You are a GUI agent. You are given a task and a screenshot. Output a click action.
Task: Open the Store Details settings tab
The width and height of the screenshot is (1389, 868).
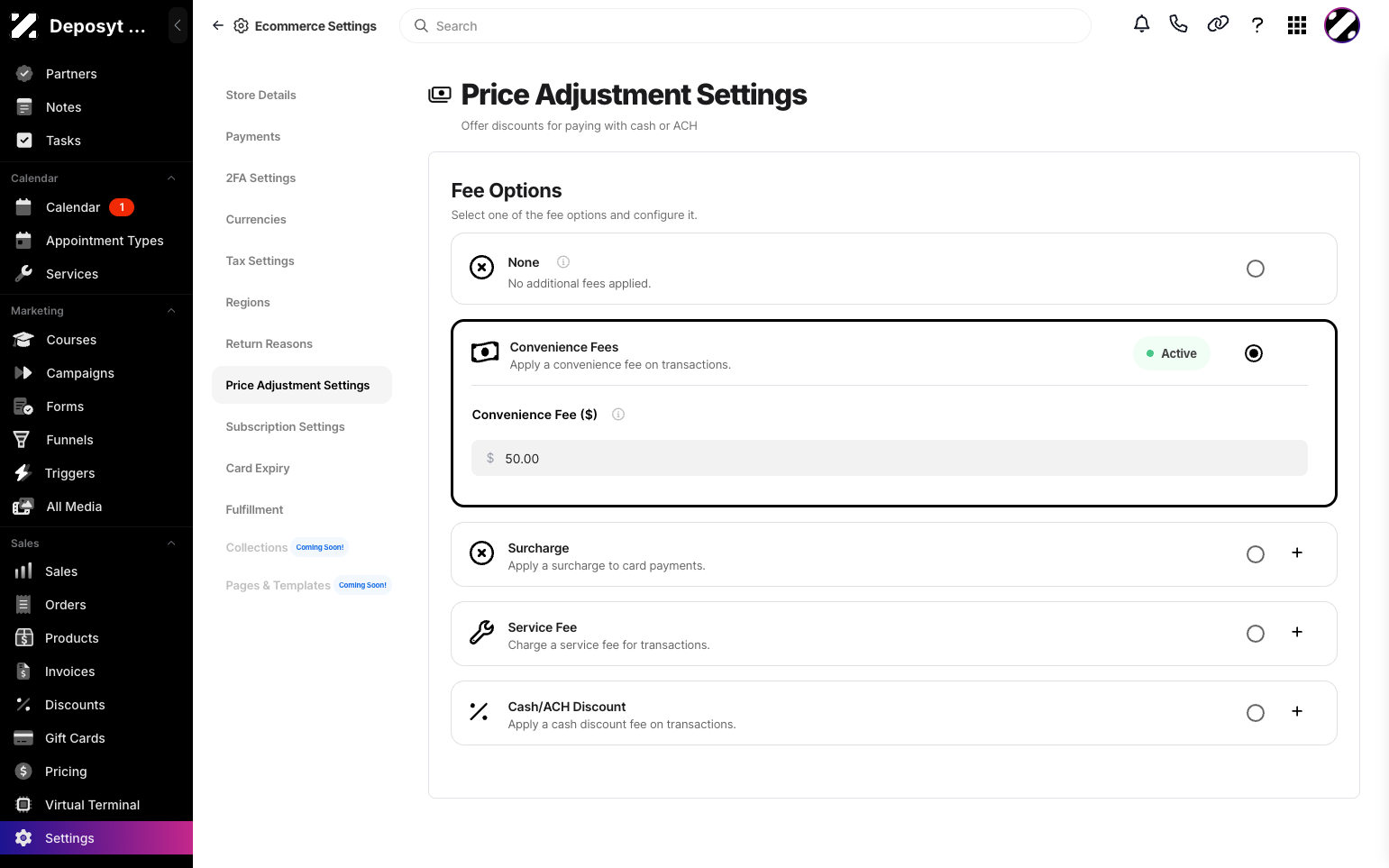pos(261,95)
